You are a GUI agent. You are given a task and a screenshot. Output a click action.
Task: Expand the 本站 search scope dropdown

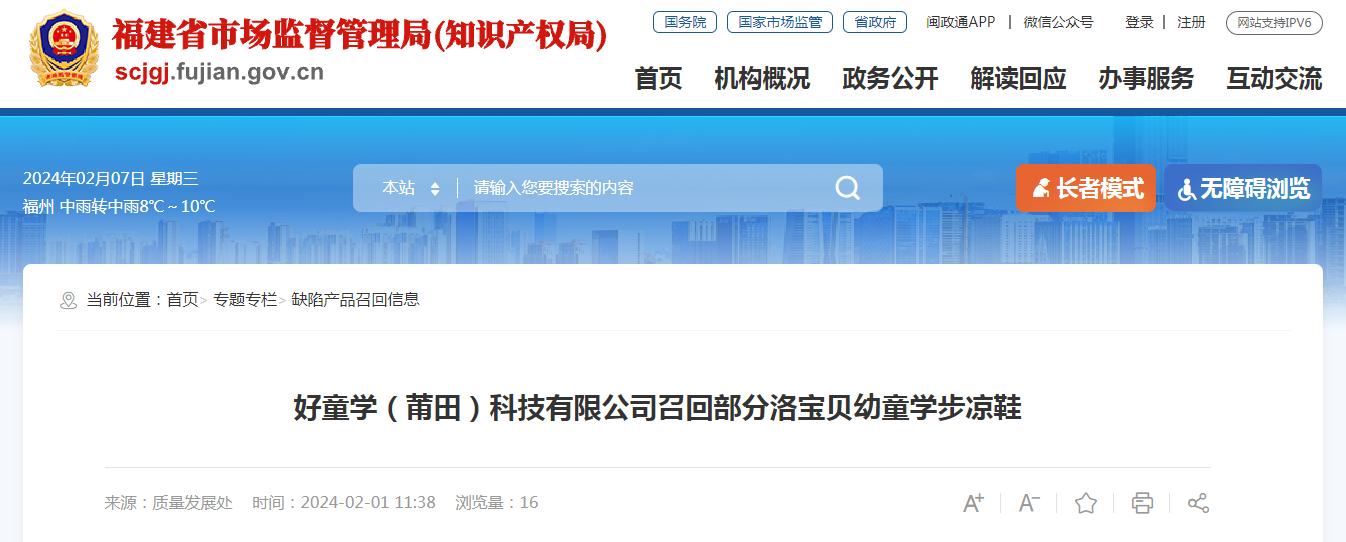pyautogui.click(x=411, y=188)
